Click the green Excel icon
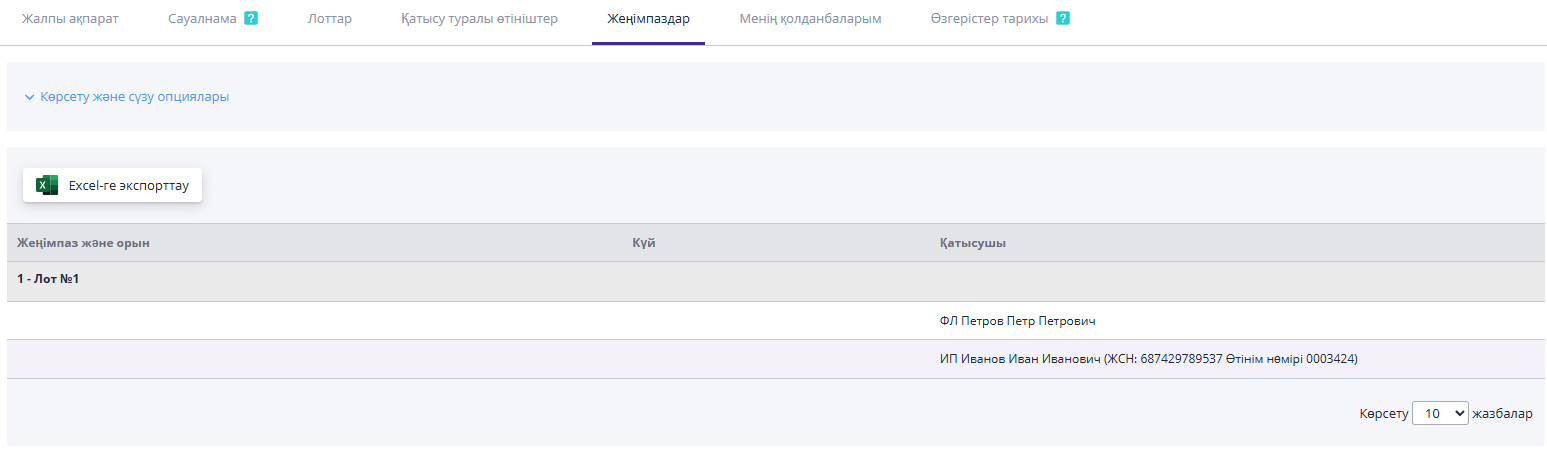 coord(47,185)
